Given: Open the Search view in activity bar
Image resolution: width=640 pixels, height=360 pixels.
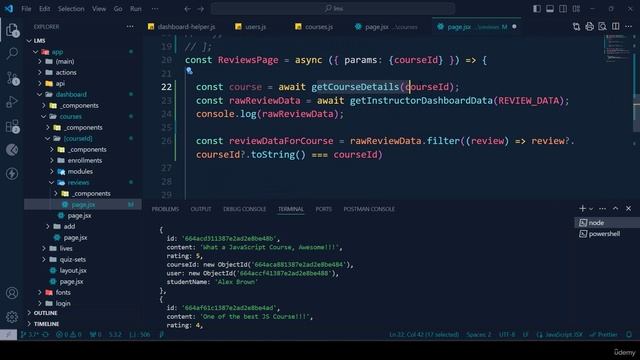Looking at the screenshot, I should tap(12, 53).
